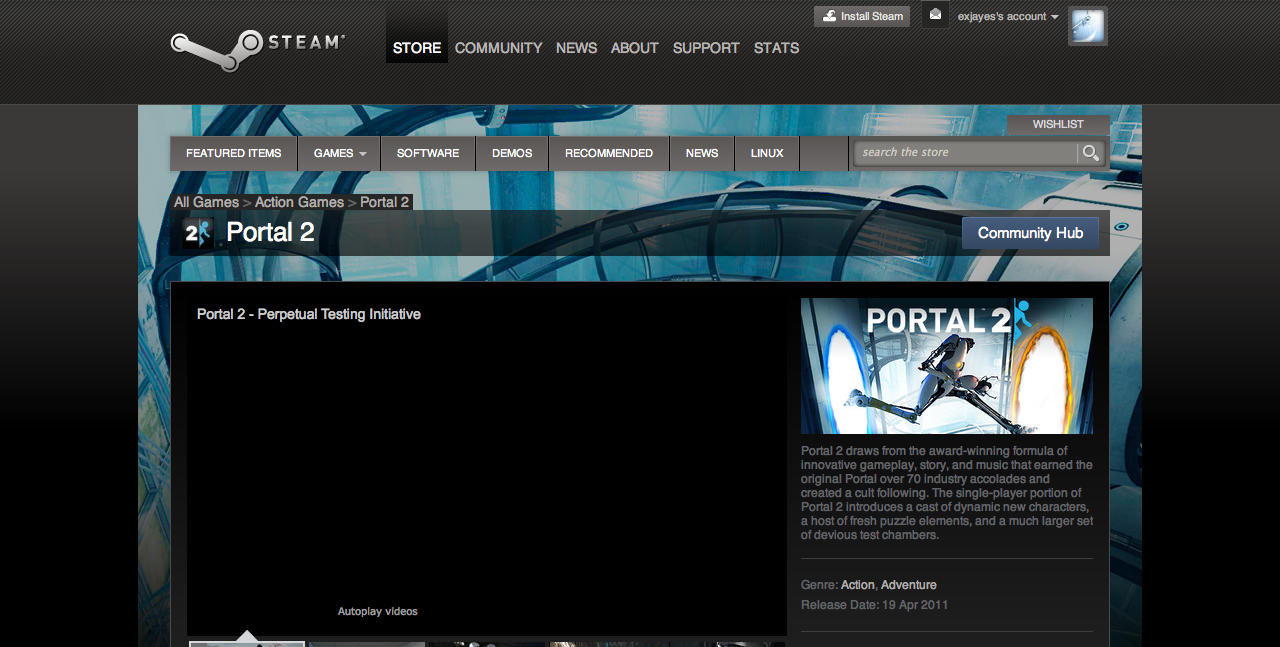Select Featured Items tab
The image size is (1280, 647).
234,153
